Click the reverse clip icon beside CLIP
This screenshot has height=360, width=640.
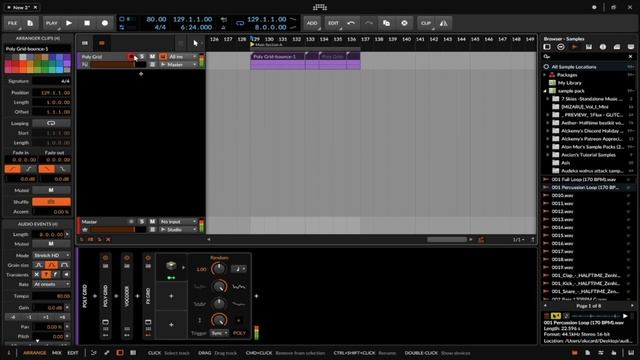444,23
